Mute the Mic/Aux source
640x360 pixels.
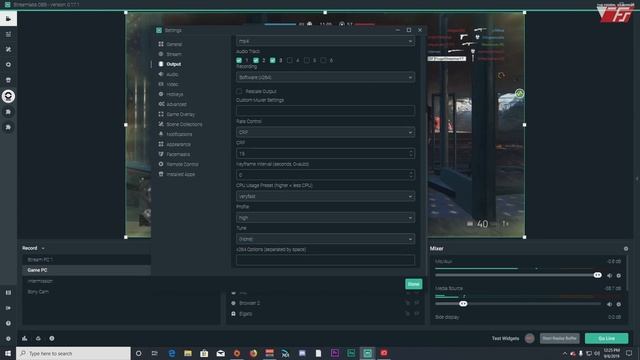pos(609,276)
